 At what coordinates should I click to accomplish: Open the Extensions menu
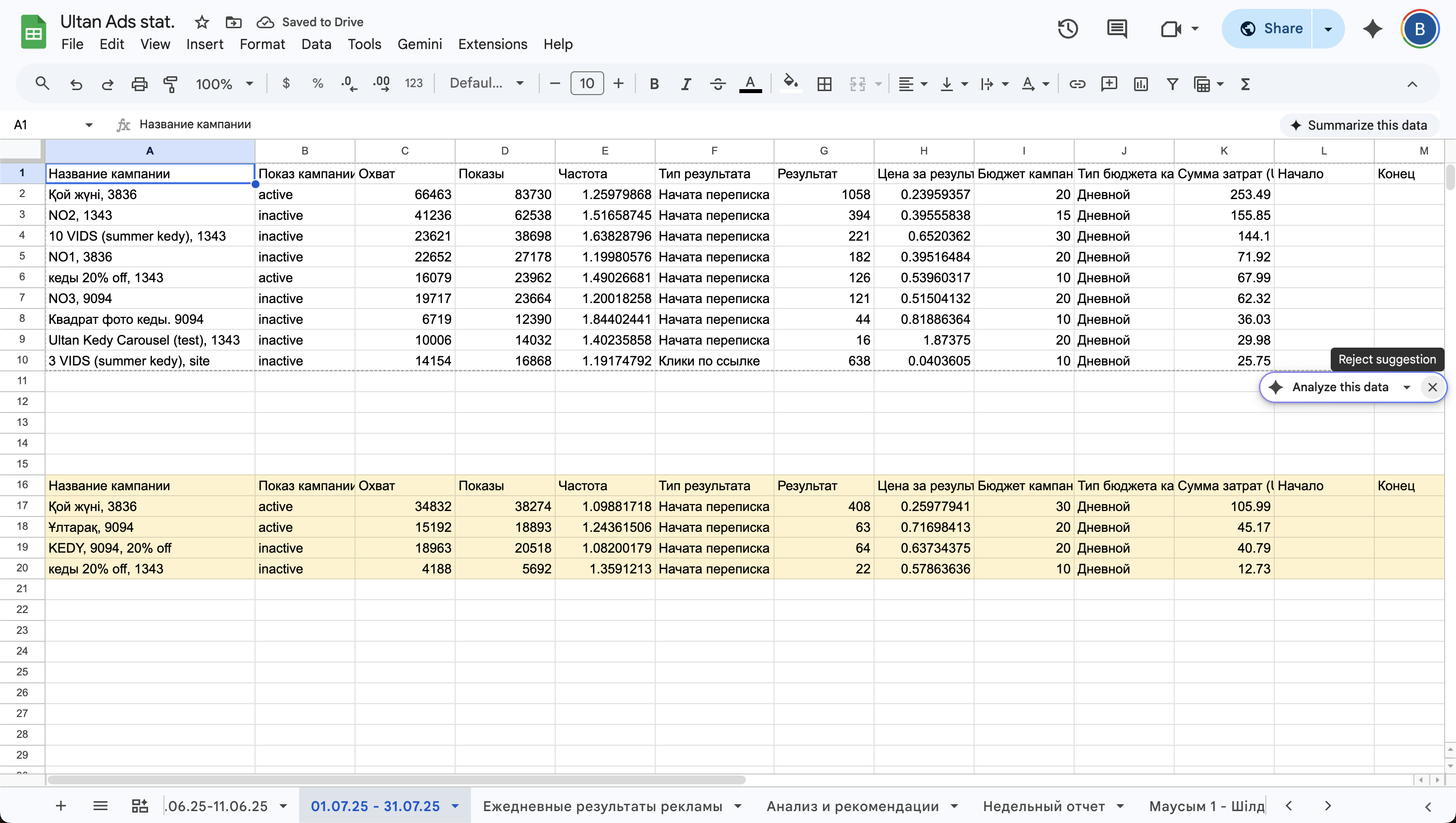coord(492,44)
